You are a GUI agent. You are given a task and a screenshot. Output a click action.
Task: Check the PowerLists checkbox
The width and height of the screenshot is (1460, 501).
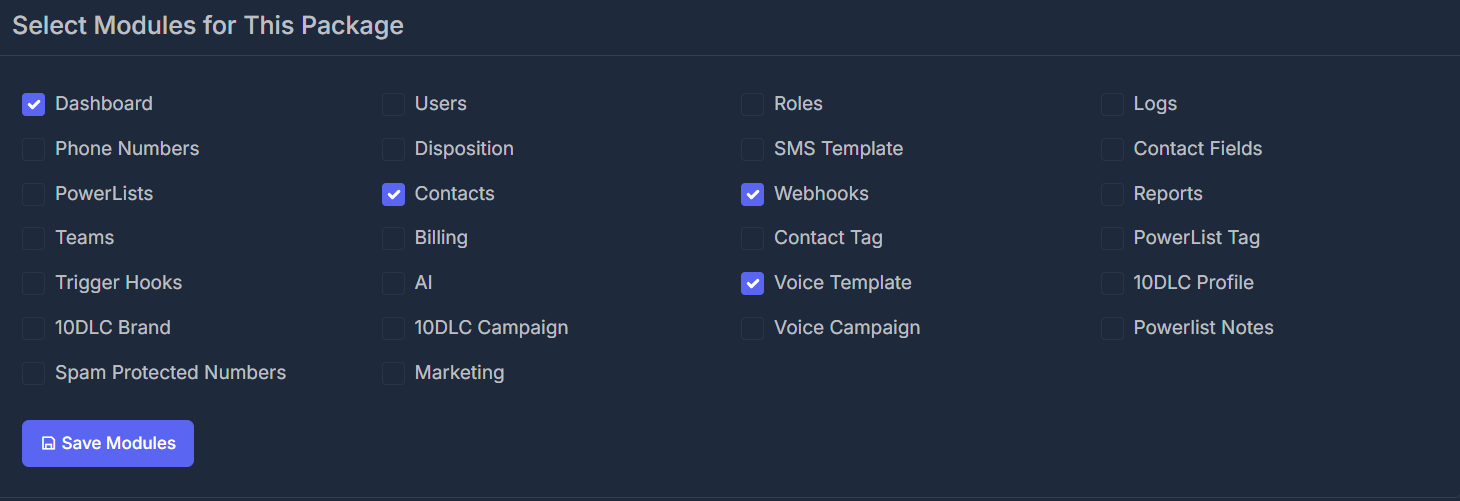click(x=34, y=194)
